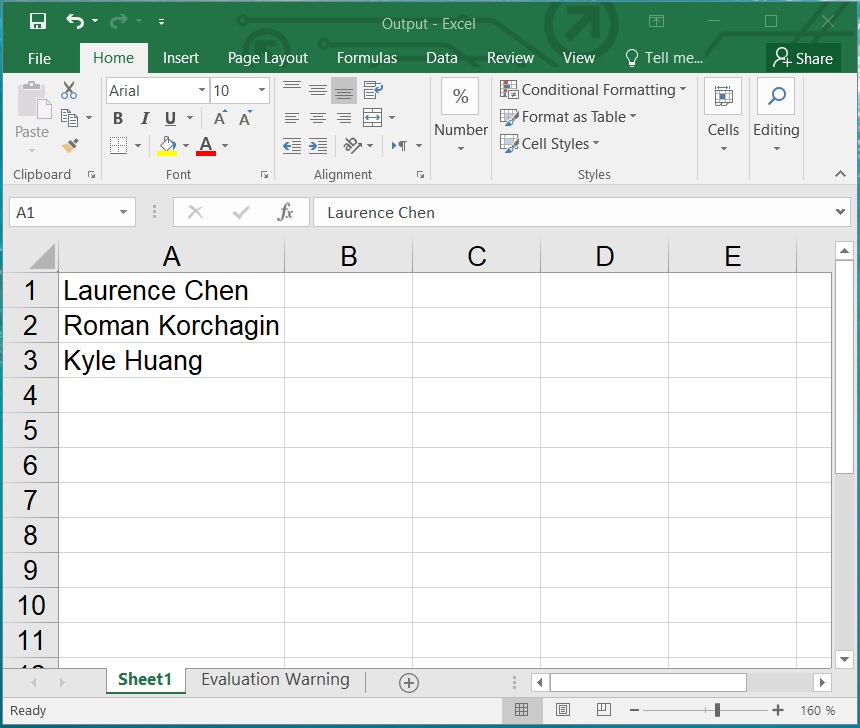Activate the Format Painter
The image size is (860, 728).
tap(68, 146)
